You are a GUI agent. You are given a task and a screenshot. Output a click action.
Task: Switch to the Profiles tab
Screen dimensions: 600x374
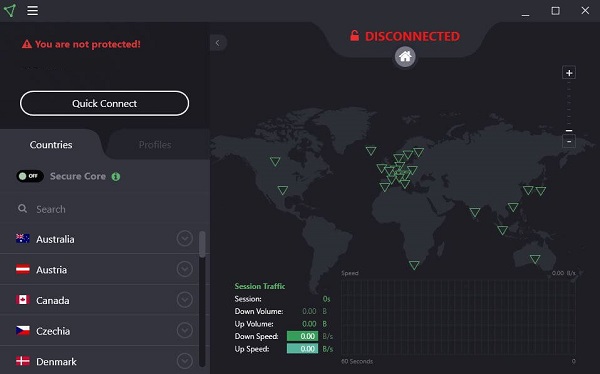point(155,145)
